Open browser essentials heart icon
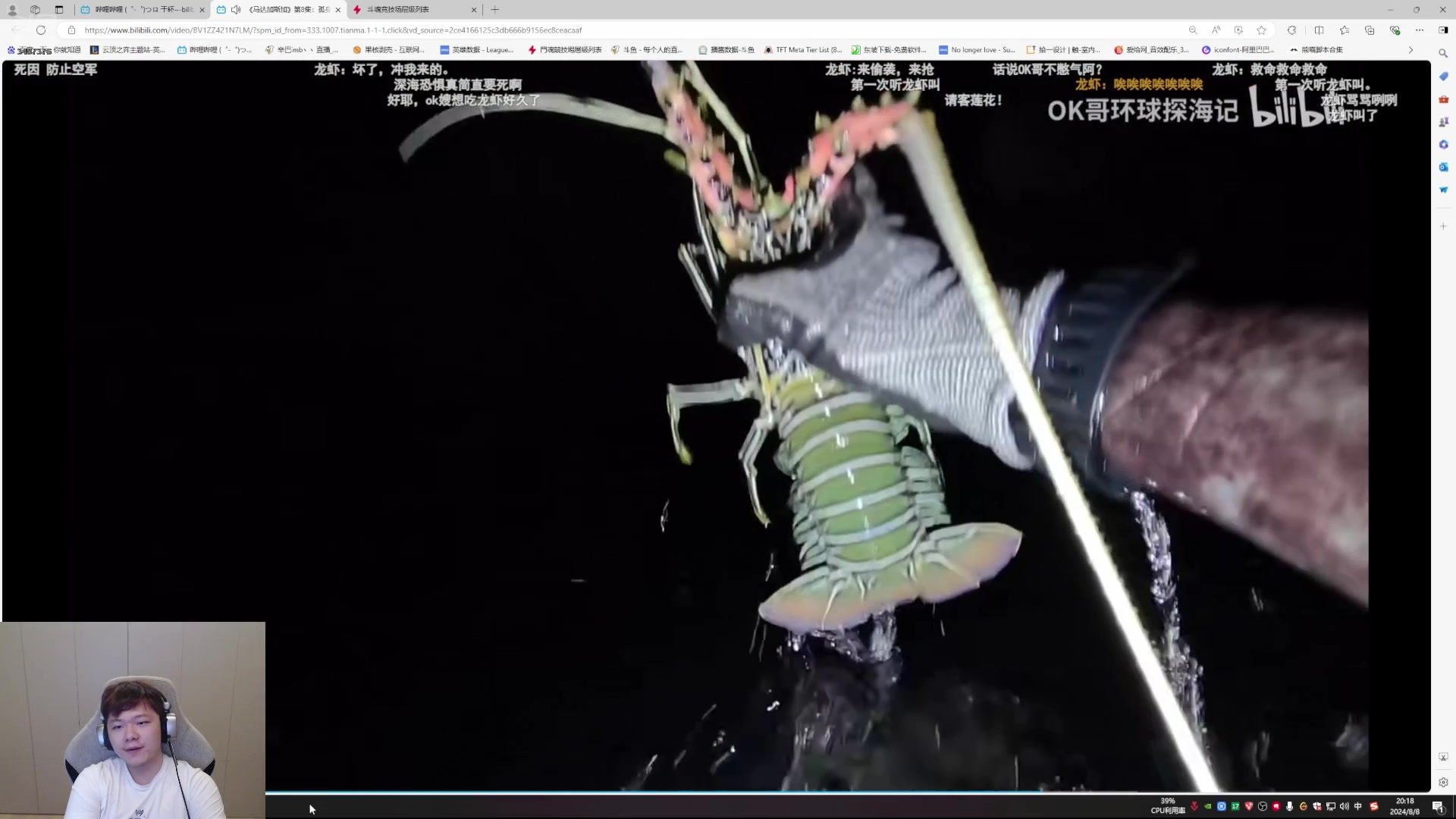The image size is (1456, 819). 1395,30
